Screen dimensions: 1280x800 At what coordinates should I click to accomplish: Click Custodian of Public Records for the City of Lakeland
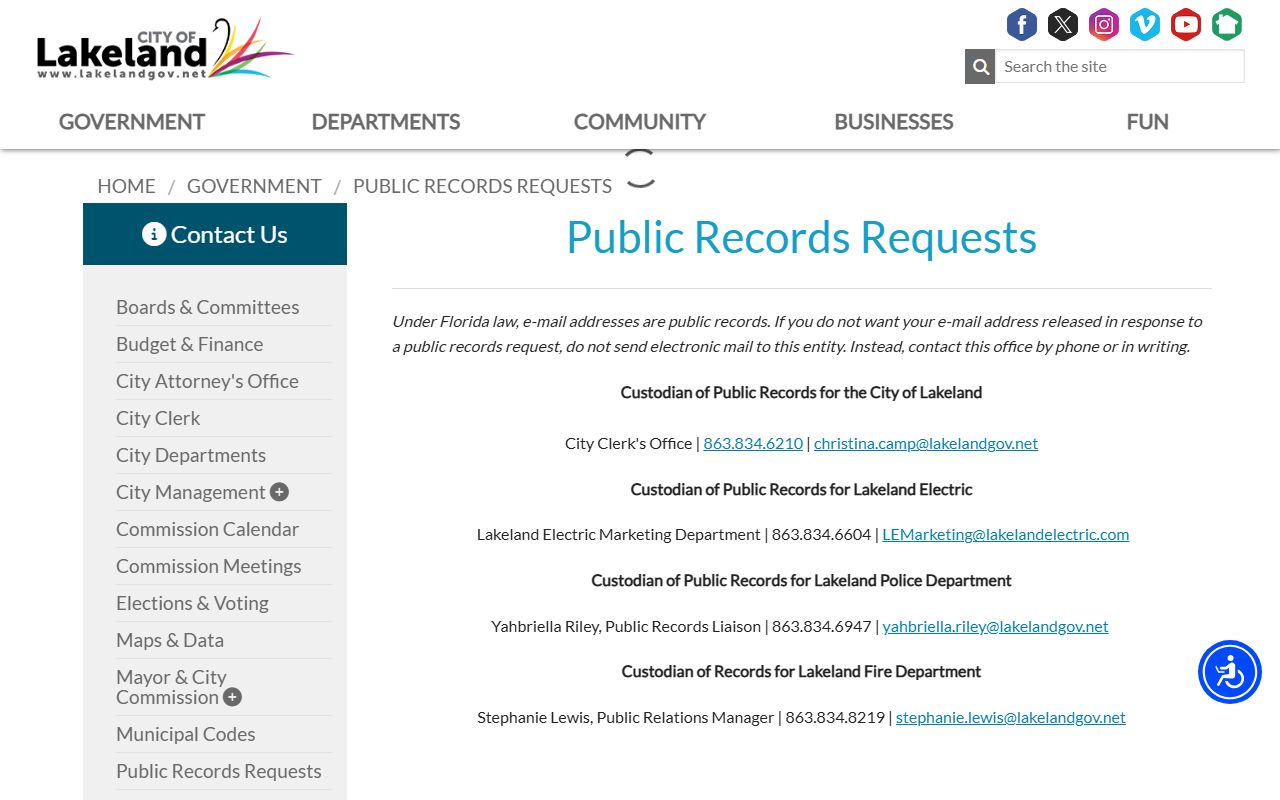[801, 392]
